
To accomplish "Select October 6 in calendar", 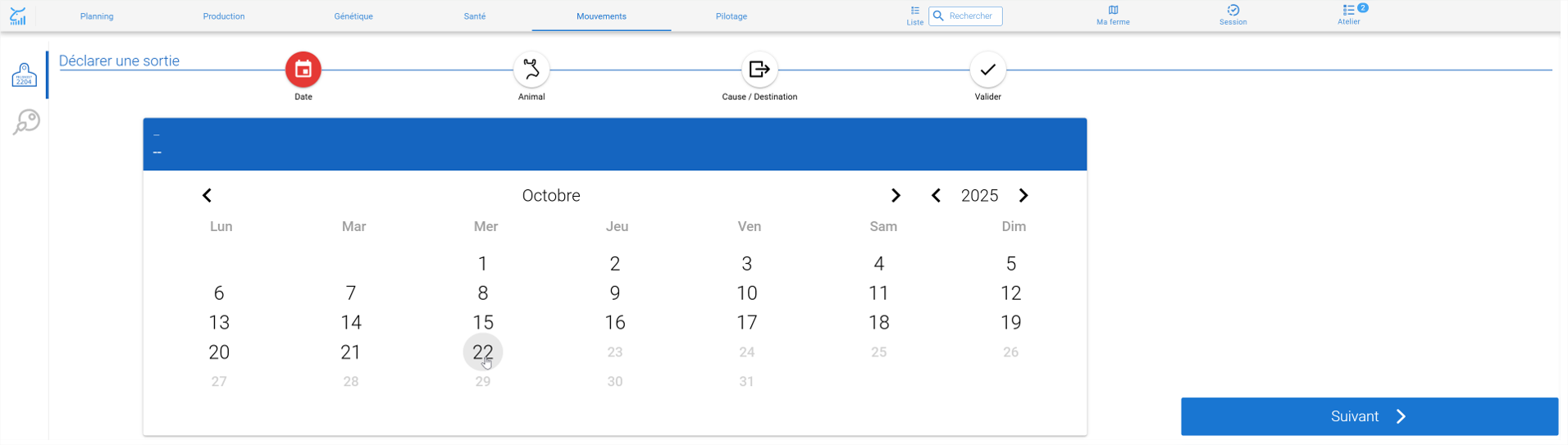I will [x=219, y=293].
